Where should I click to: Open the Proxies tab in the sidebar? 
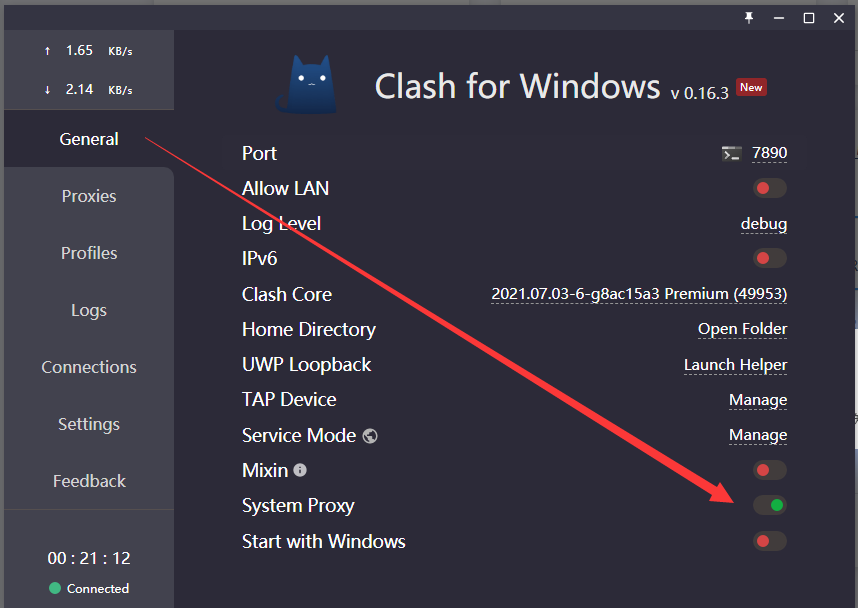(89, 196)
